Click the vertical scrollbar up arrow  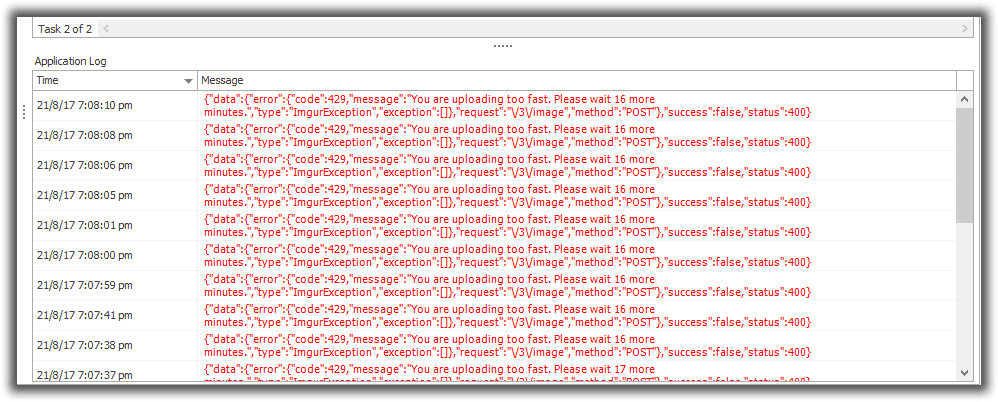(x=964, y=99)
